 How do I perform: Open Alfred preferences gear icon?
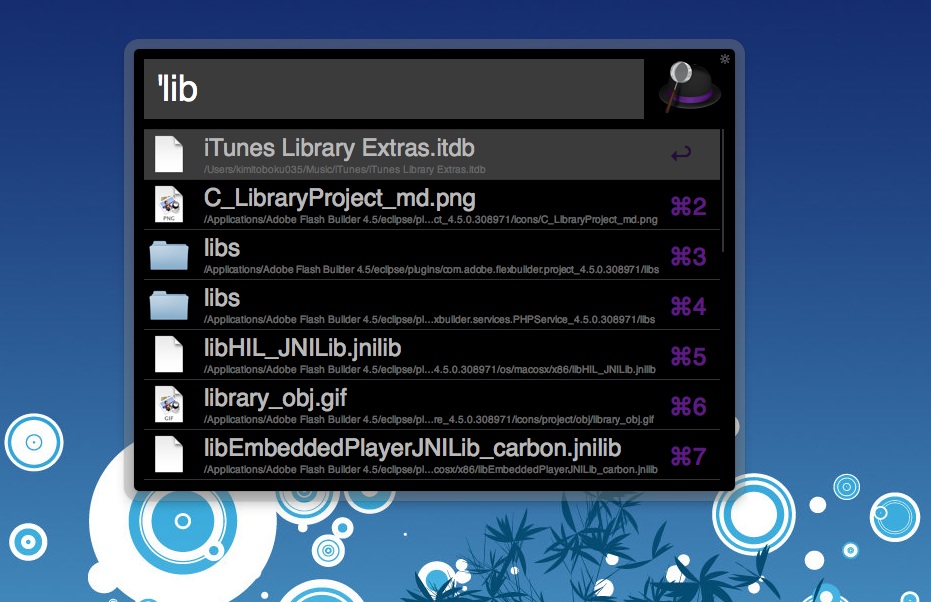point(725,59)
